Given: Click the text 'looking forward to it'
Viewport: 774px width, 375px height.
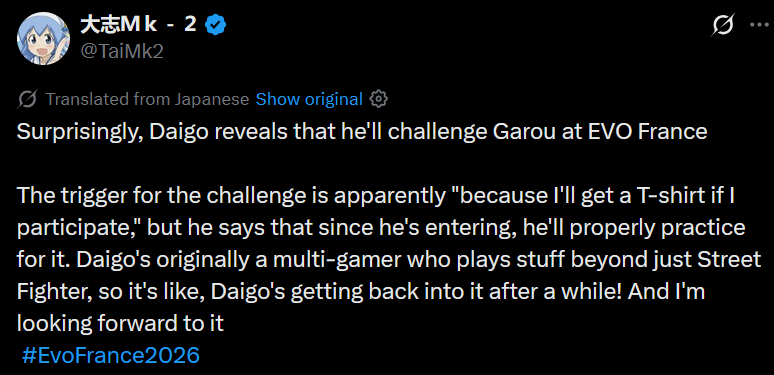Looking at the screenshot, I should click(120, 324).
